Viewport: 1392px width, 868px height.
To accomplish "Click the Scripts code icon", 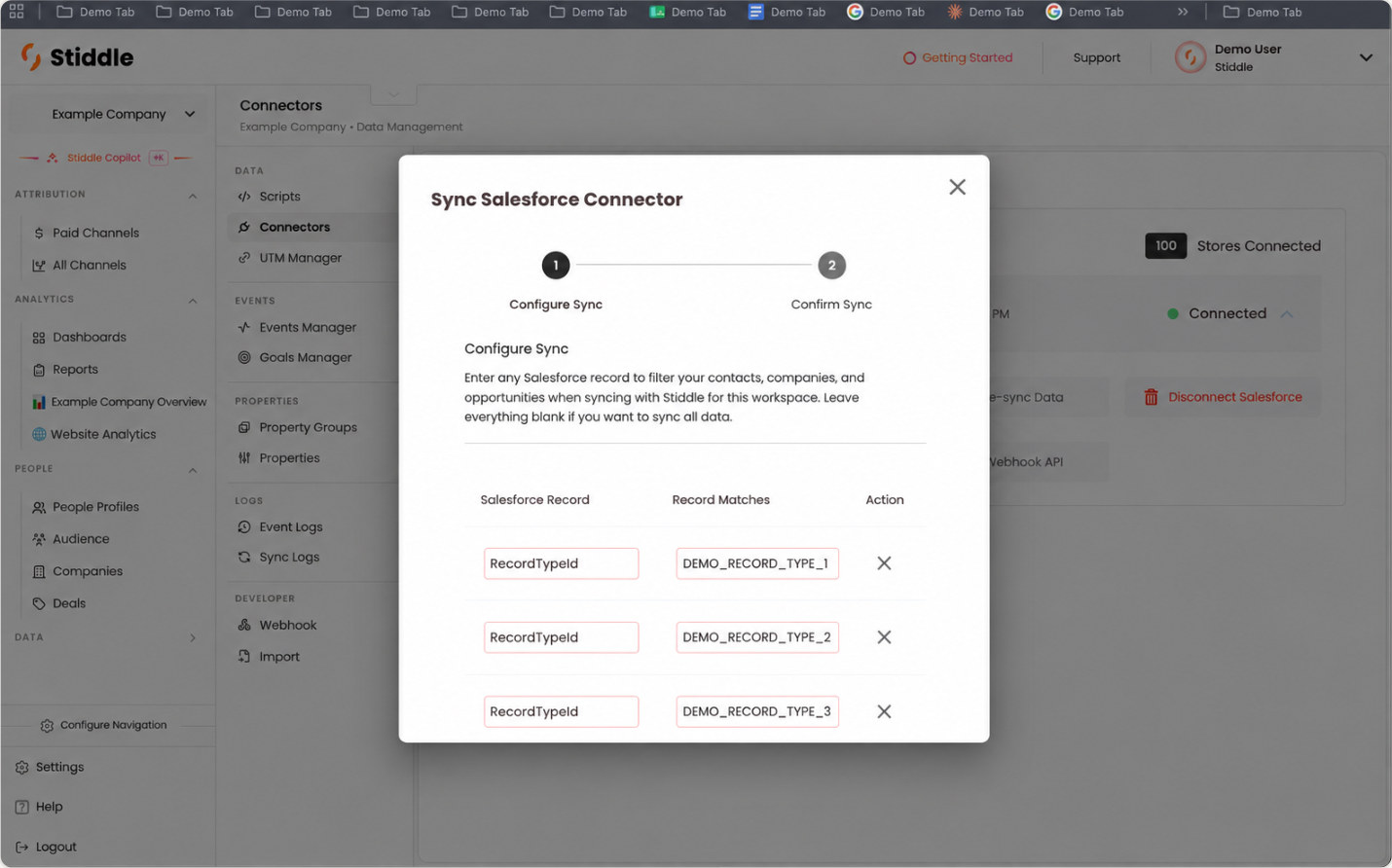I will click(244, 197).
